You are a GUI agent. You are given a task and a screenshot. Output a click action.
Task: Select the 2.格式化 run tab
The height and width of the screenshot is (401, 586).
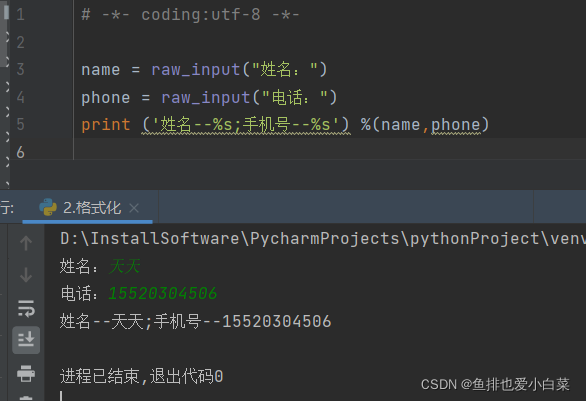(92, 208)
